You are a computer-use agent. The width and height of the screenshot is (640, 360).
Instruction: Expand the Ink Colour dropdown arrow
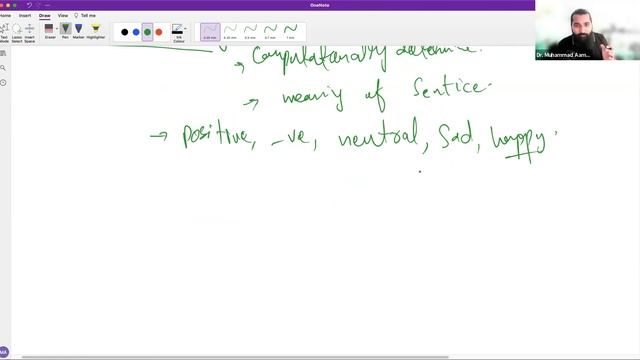pos(185,29)
